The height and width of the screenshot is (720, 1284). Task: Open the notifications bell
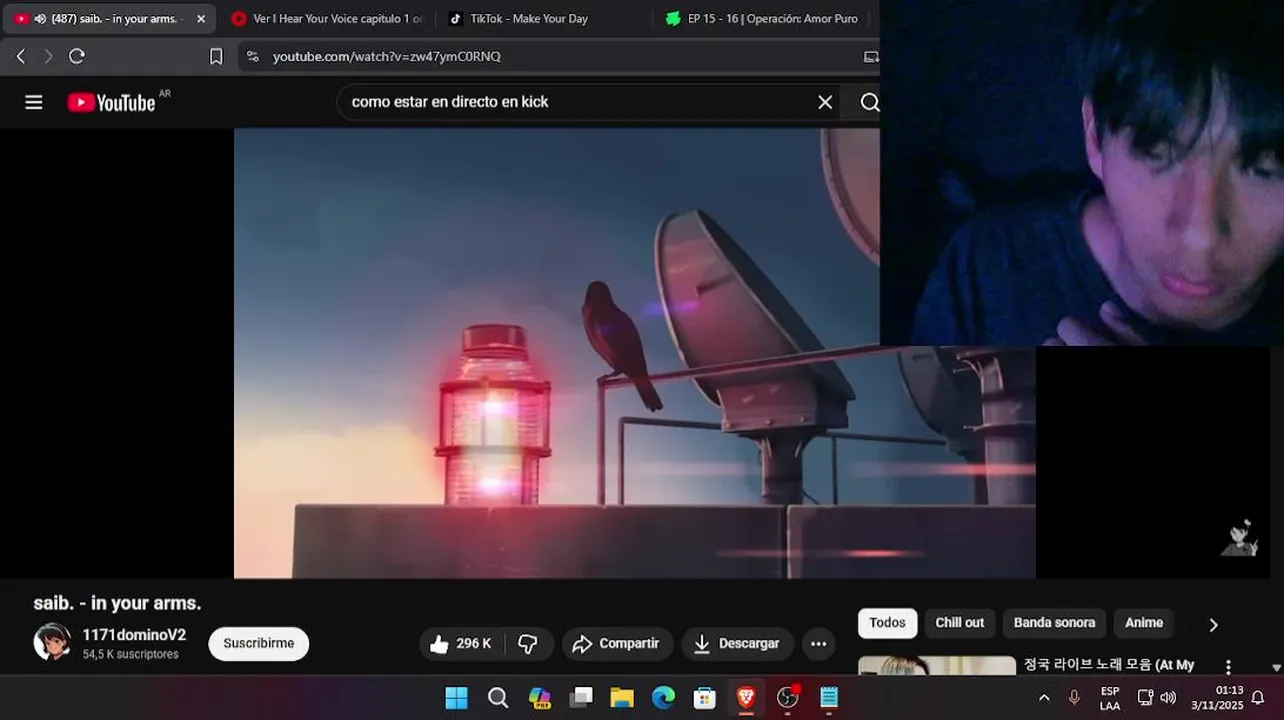pyautogui.click(x=1258, y=698)
